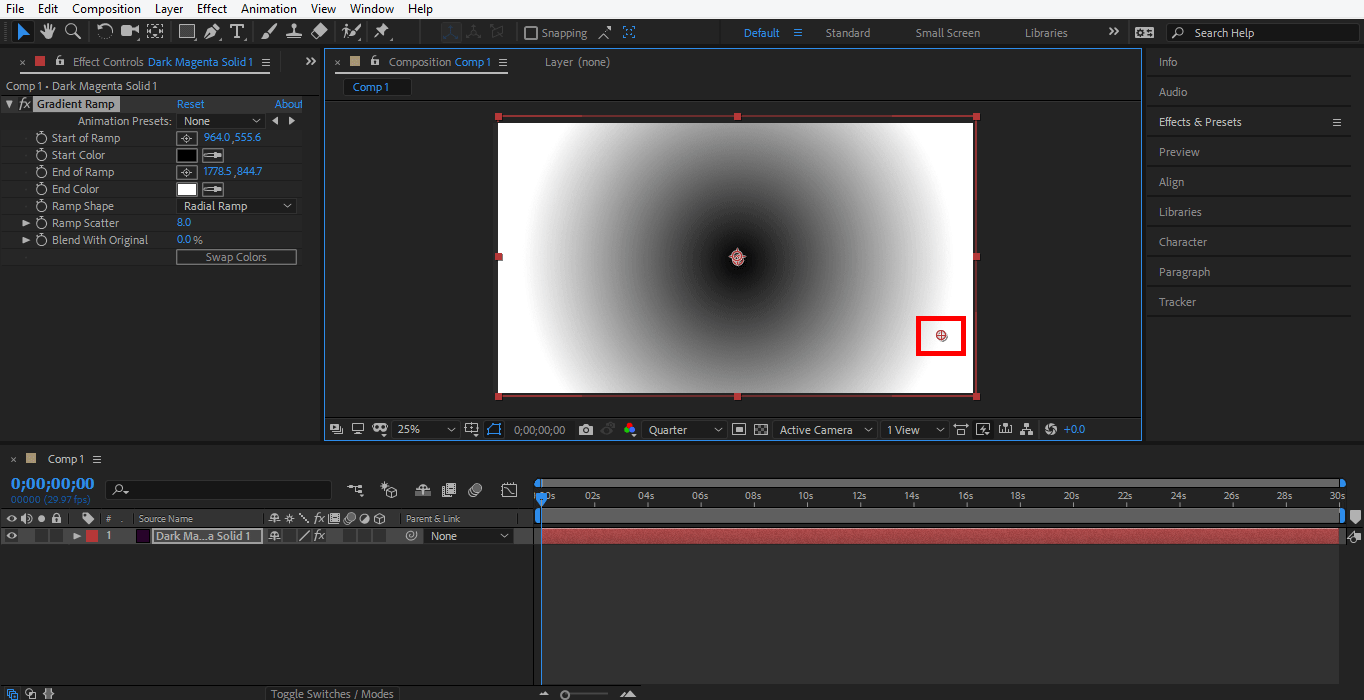Choose the Horizontal Type tool
The image size is (1364, 700).
(x=237, y=32)
